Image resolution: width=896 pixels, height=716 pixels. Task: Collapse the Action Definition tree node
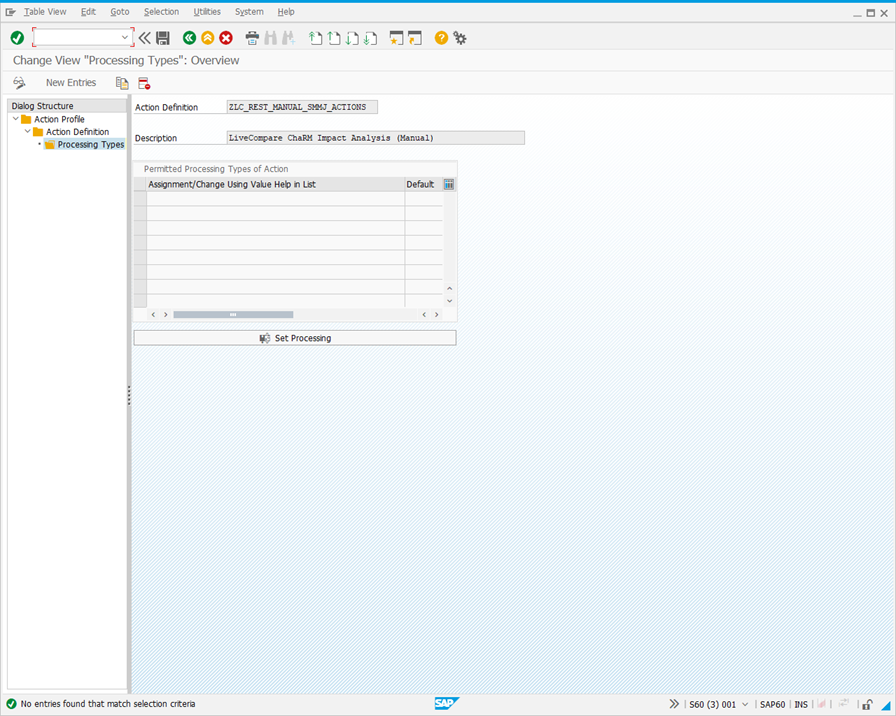coord(27,131)
